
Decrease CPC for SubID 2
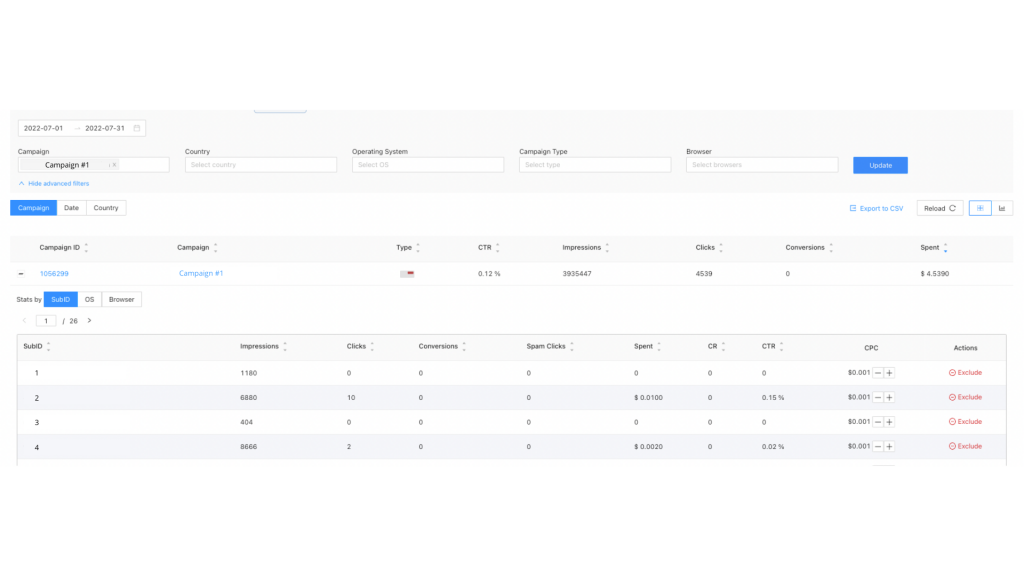877,397
